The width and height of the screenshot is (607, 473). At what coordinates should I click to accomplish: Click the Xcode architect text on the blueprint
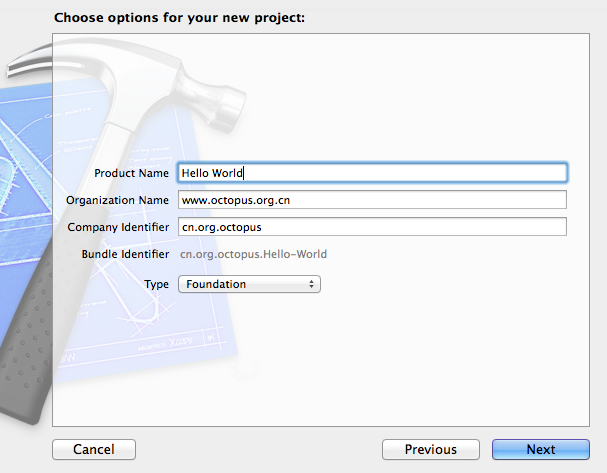[165, 344]
